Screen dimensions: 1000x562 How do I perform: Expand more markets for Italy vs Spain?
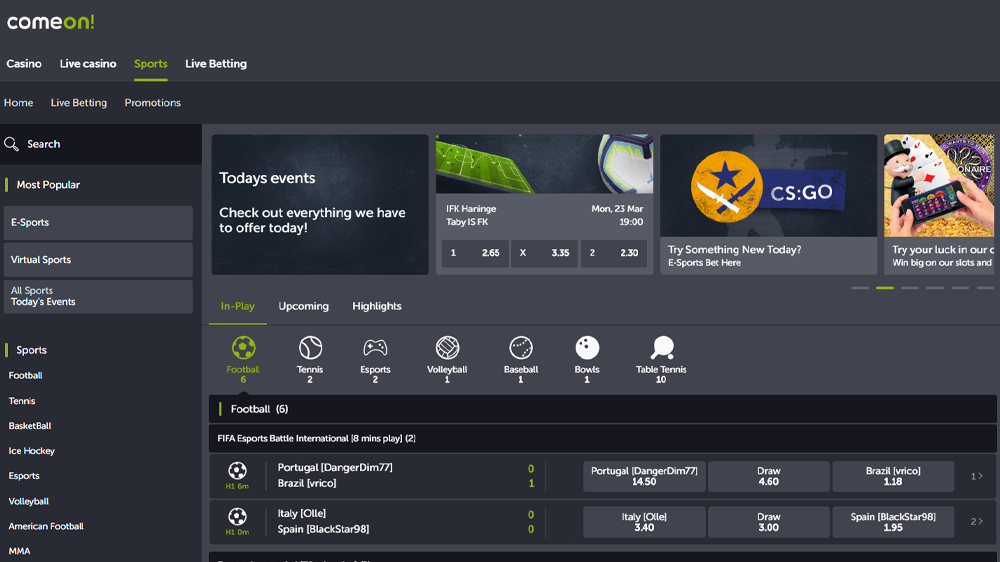(x=976, y=522)
